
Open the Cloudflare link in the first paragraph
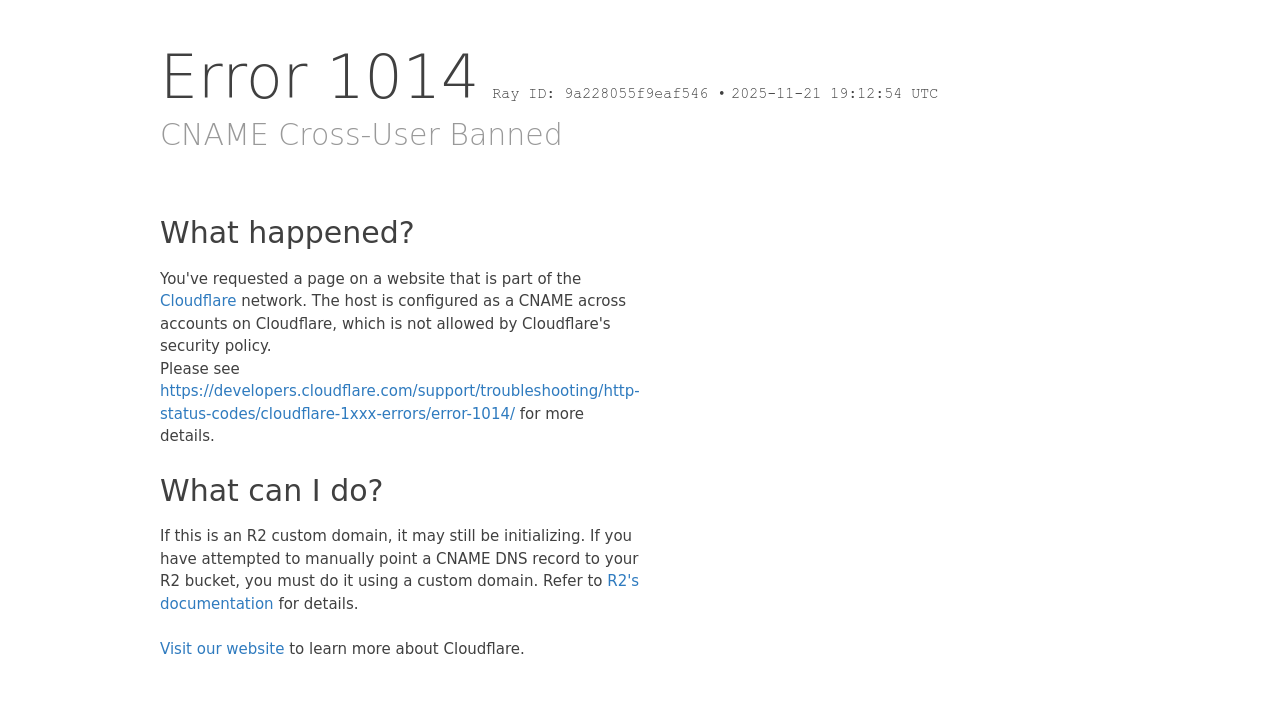[198, 301]
